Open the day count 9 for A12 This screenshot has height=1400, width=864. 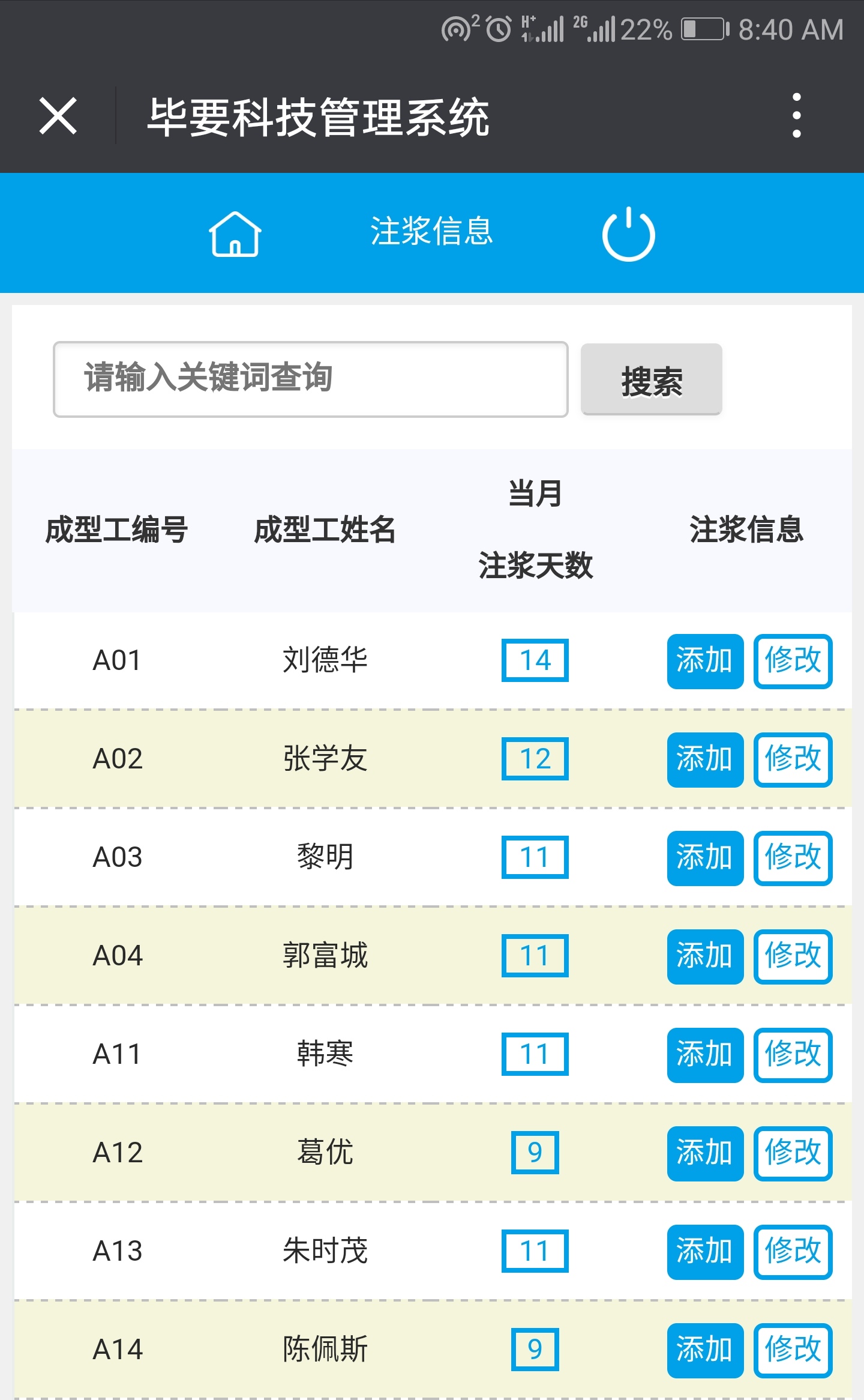[535, 1153]
